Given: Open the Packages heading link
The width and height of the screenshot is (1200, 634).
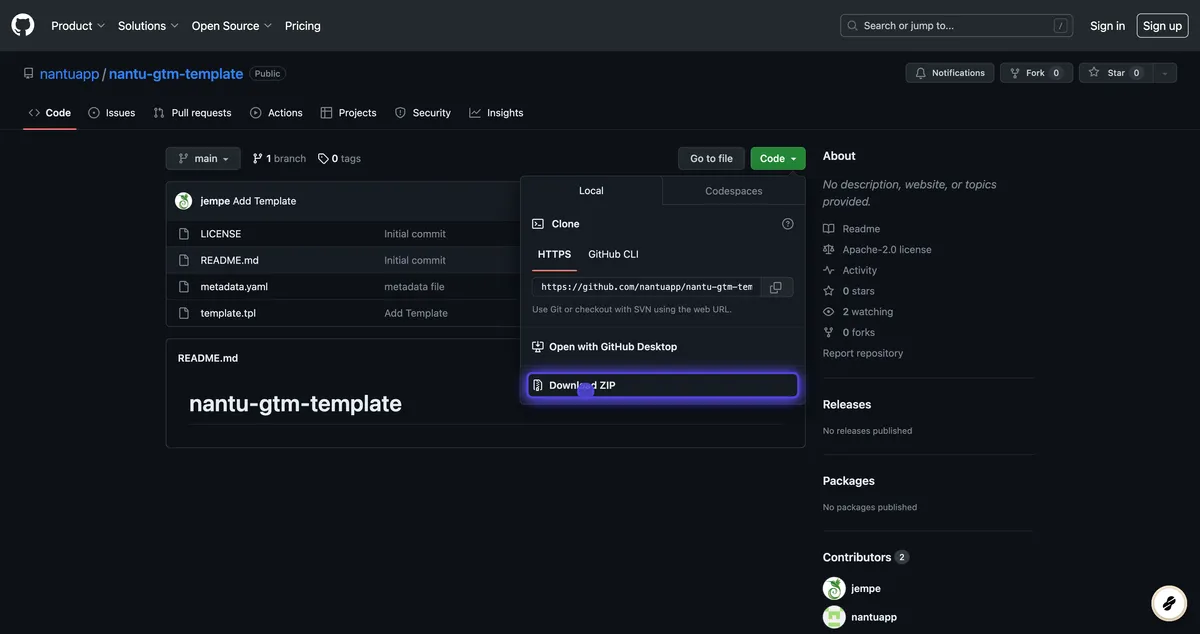Looking at the screenshot, I should (849, 481).
